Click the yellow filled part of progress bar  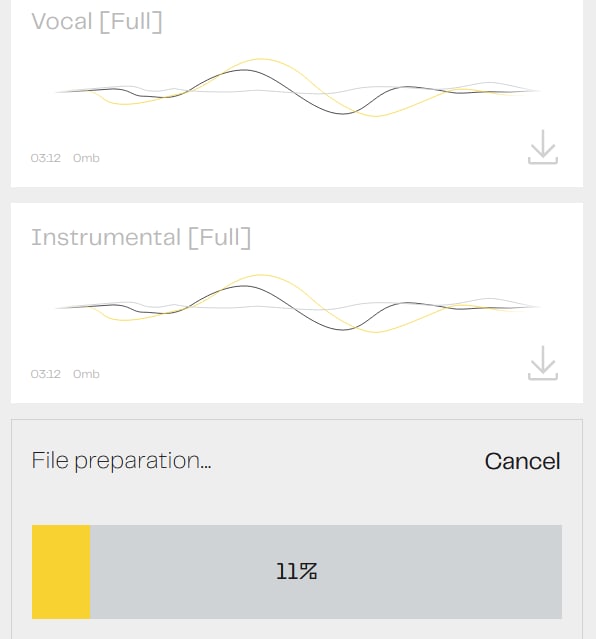point(61,572)
